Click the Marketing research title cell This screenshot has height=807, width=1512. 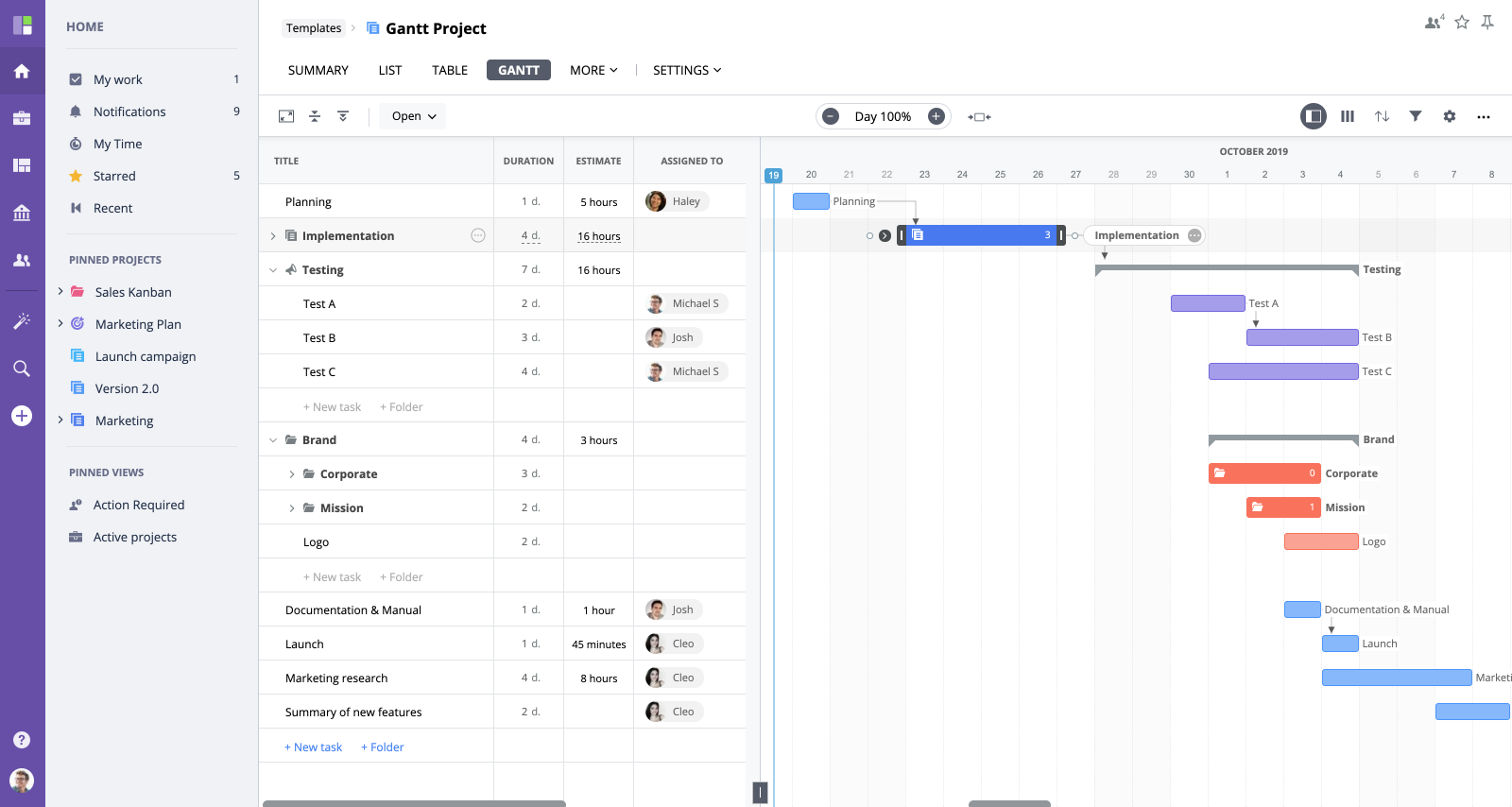[376, 678]
